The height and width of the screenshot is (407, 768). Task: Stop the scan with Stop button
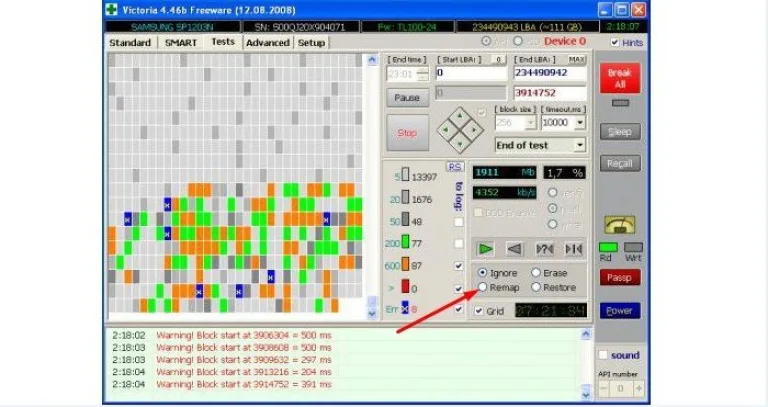[x=407, y=133]
